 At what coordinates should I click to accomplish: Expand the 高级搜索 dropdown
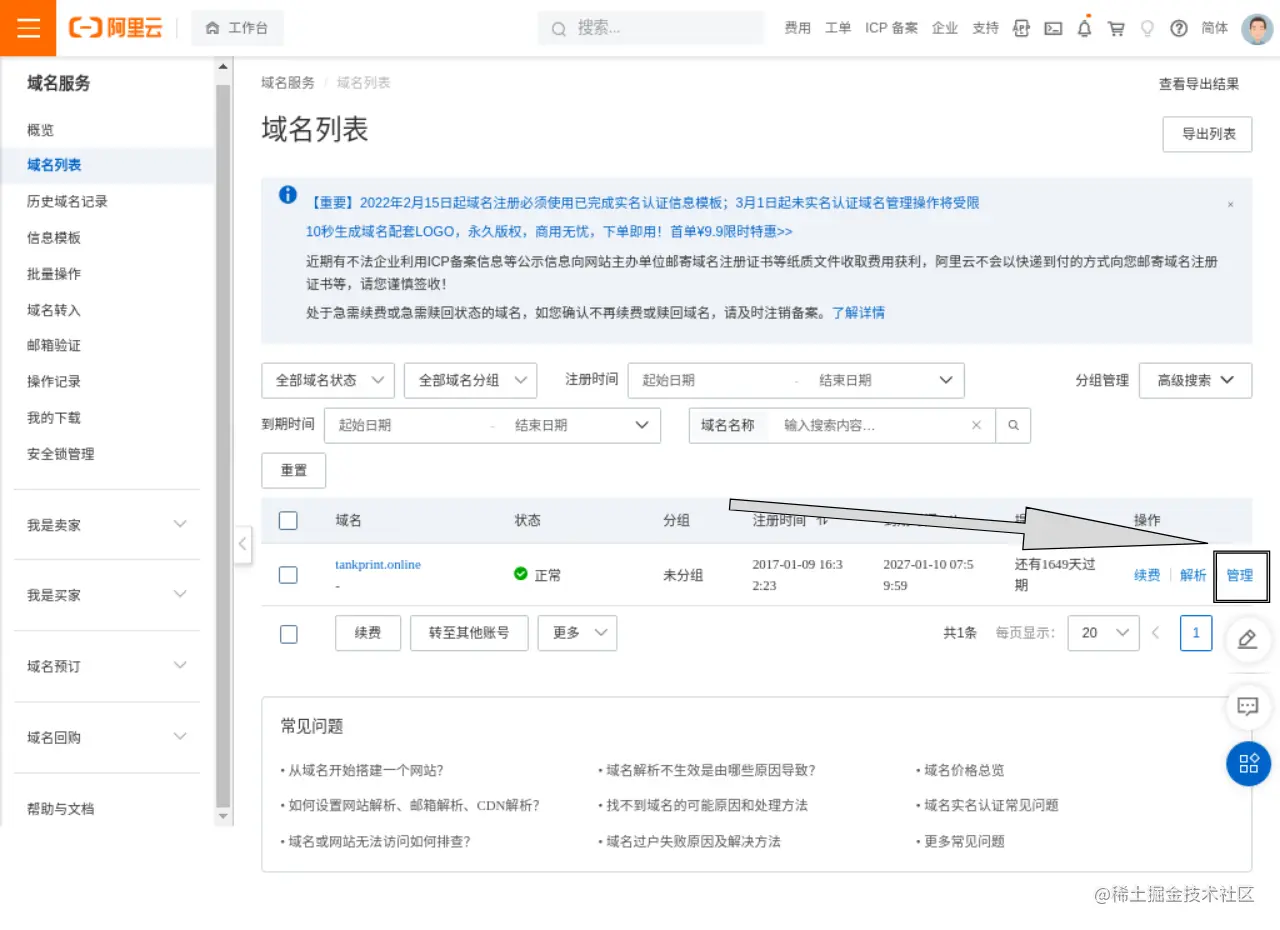pyautogui.click(x=1196, y=380)
